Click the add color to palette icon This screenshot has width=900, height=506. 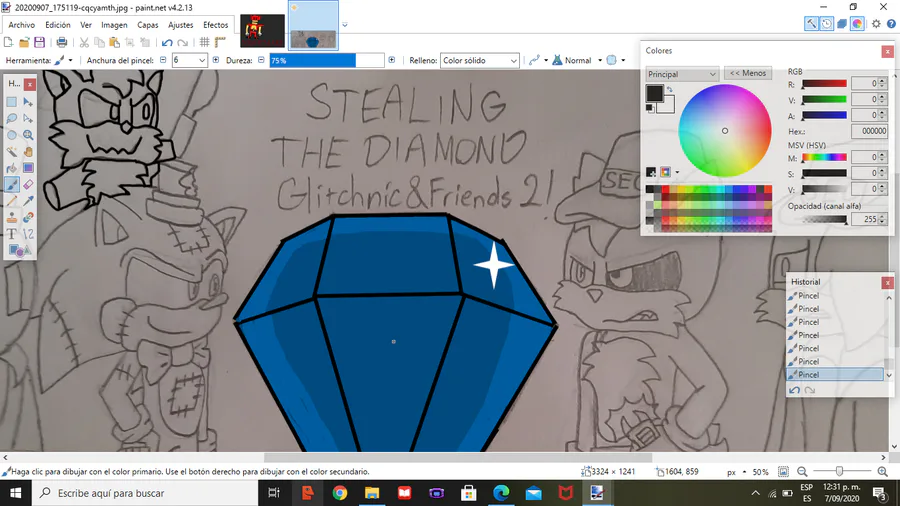point(651,172)
